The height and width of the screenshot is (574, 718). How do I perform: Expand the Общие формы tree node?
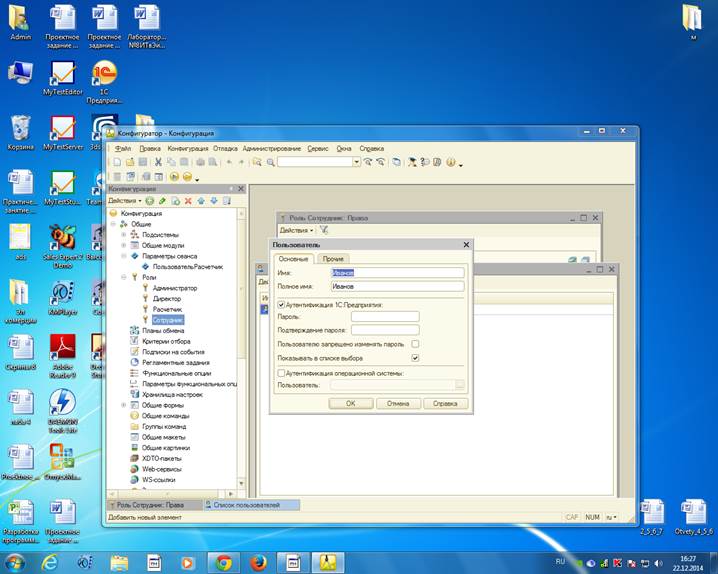[124, 405]
